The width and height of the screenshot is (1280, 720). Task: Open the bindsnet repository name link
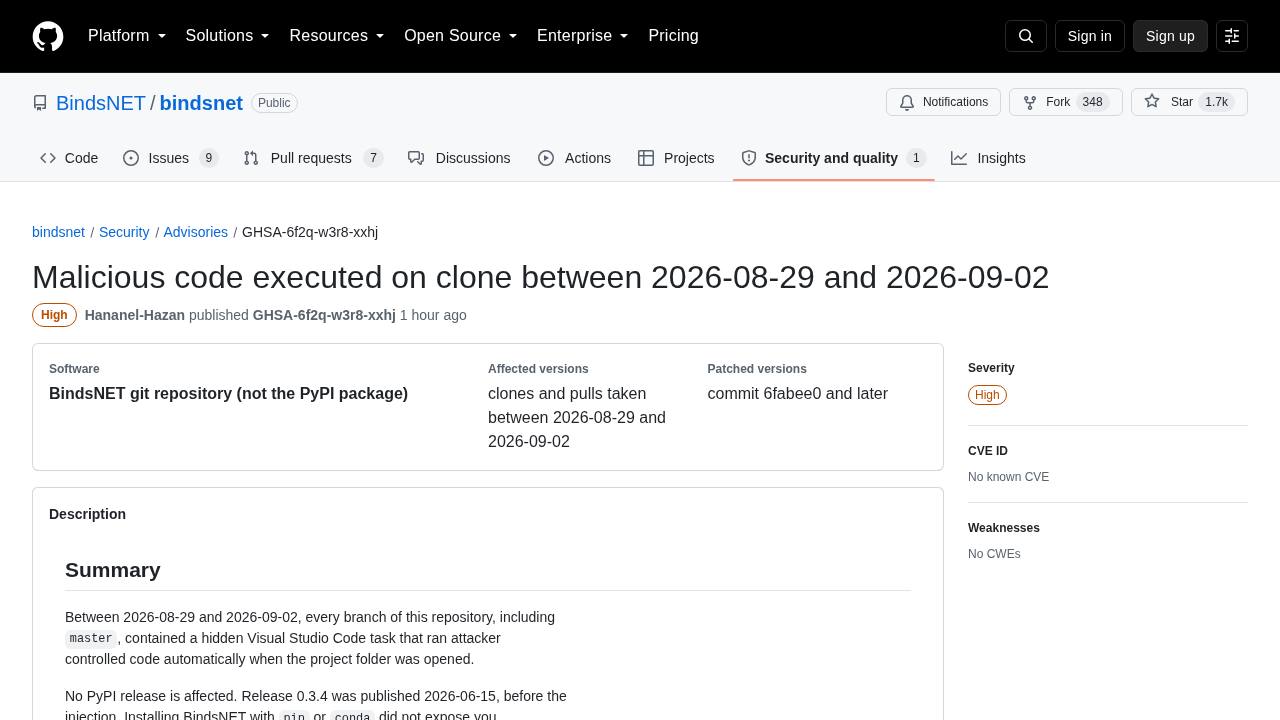201,103
